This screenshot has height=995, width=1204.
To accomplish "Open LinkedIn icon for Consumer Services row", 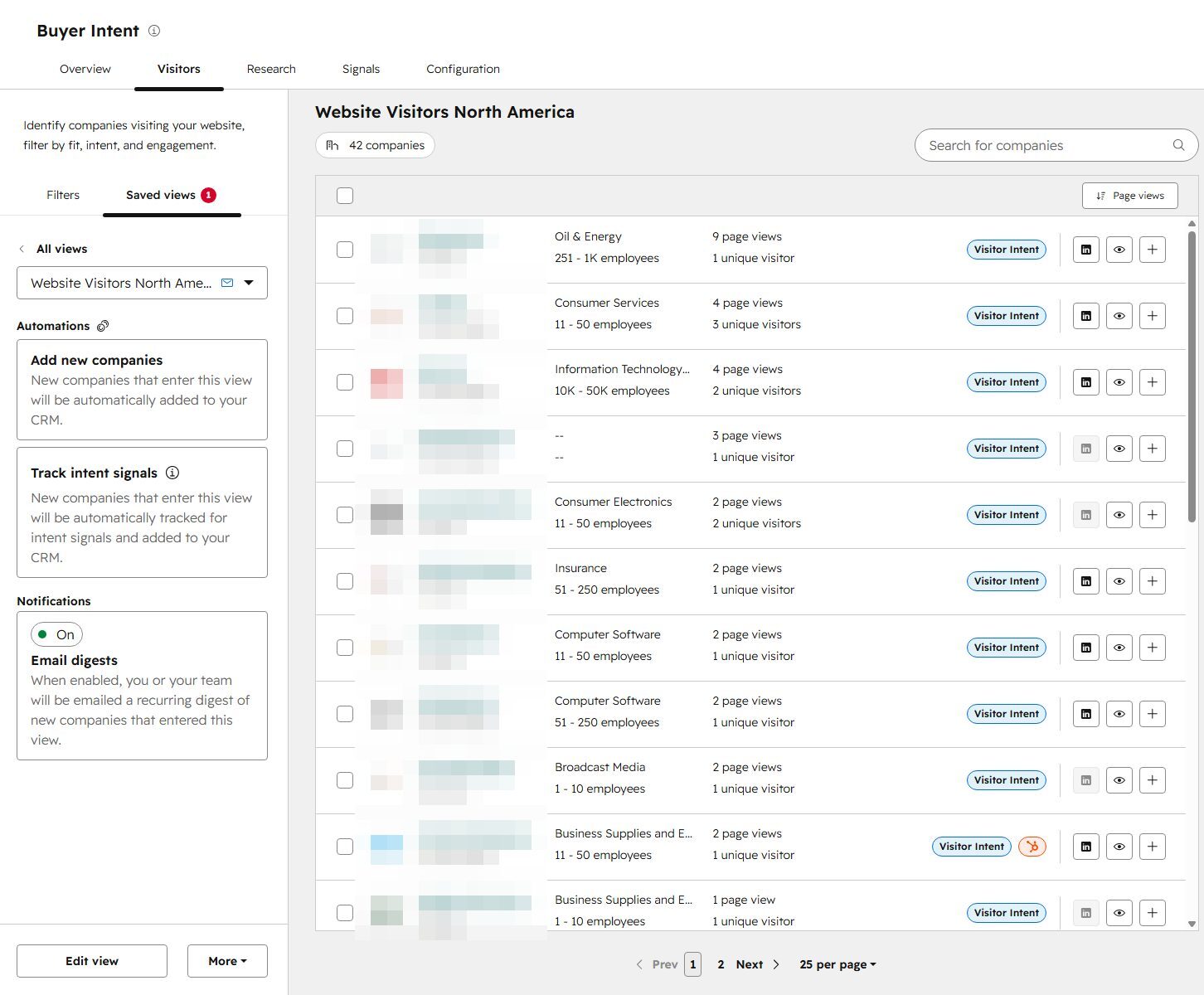I will point(1086,316).
